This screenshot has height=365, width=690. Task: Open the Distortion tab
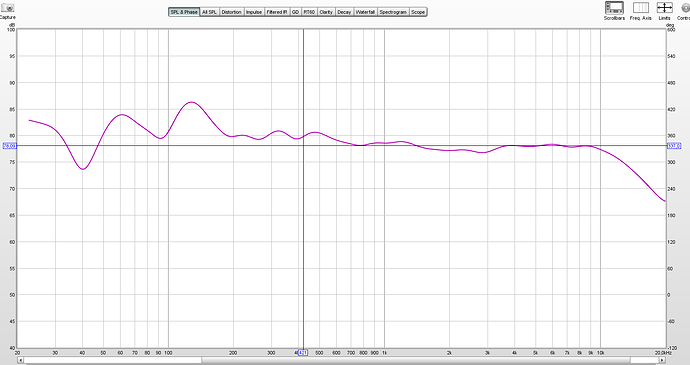(x=231, y=12)
